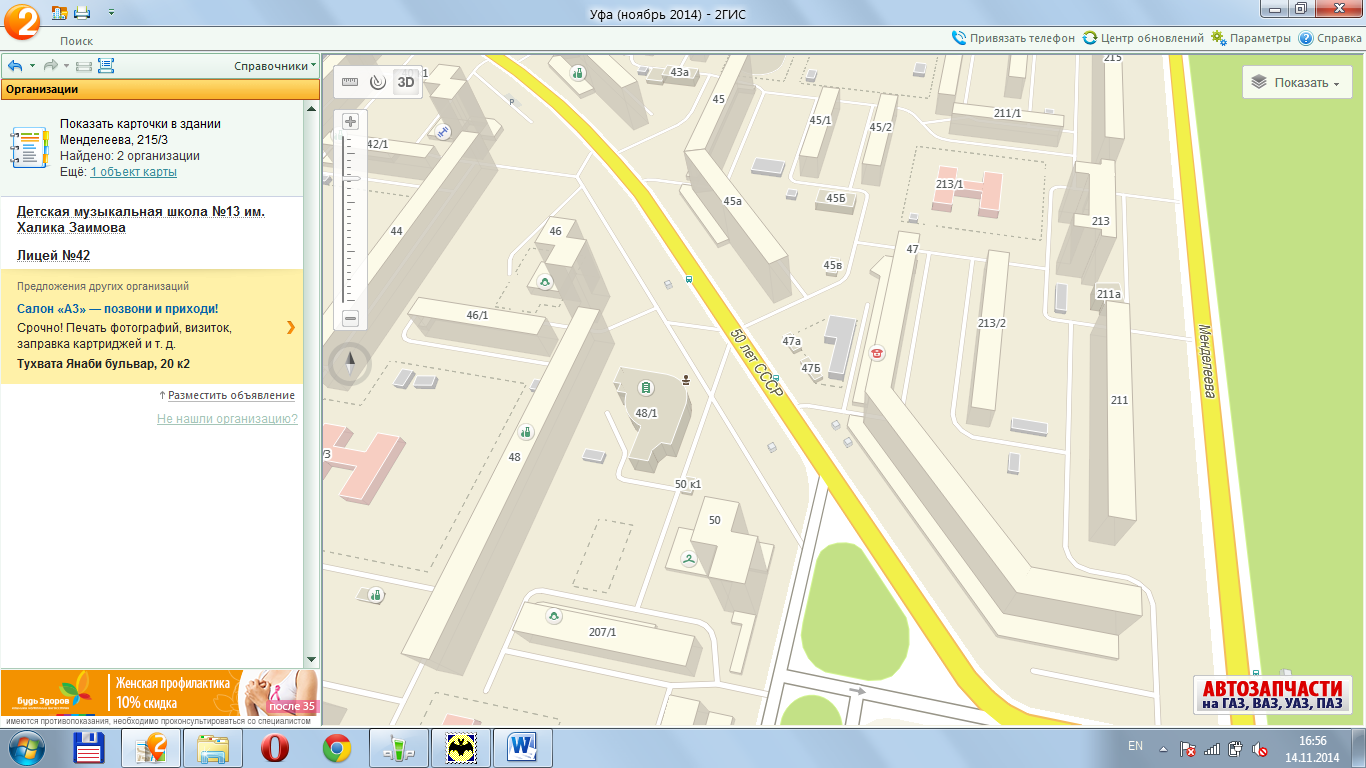Viewport: 1366px width, 768px height.
Task: Click the scroll down arrow of results panel
Action: (x=311, y=660)
